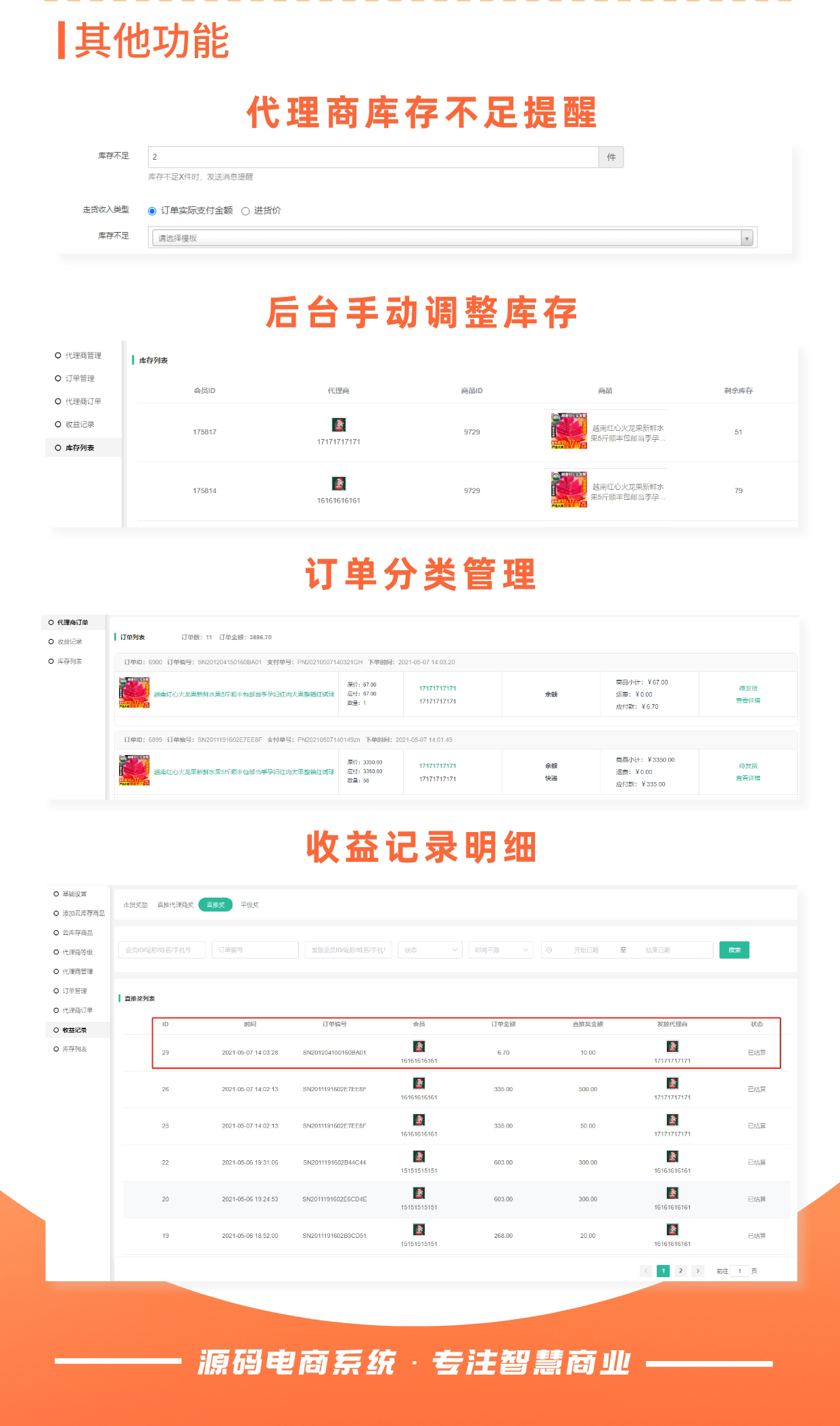Image resolution: width=840 pixels, height=1426 pixels.
Task: Select the 订单实际支付金额 radio option
Action: (152, 211)
